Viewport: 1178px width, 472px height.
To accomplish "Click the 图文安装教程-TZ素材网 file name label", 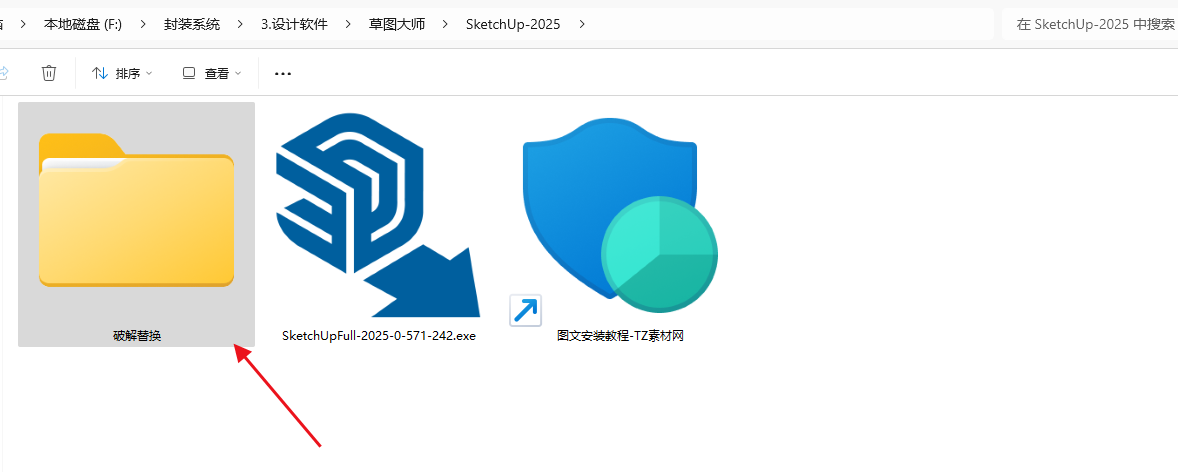I will tap(620, 336).
